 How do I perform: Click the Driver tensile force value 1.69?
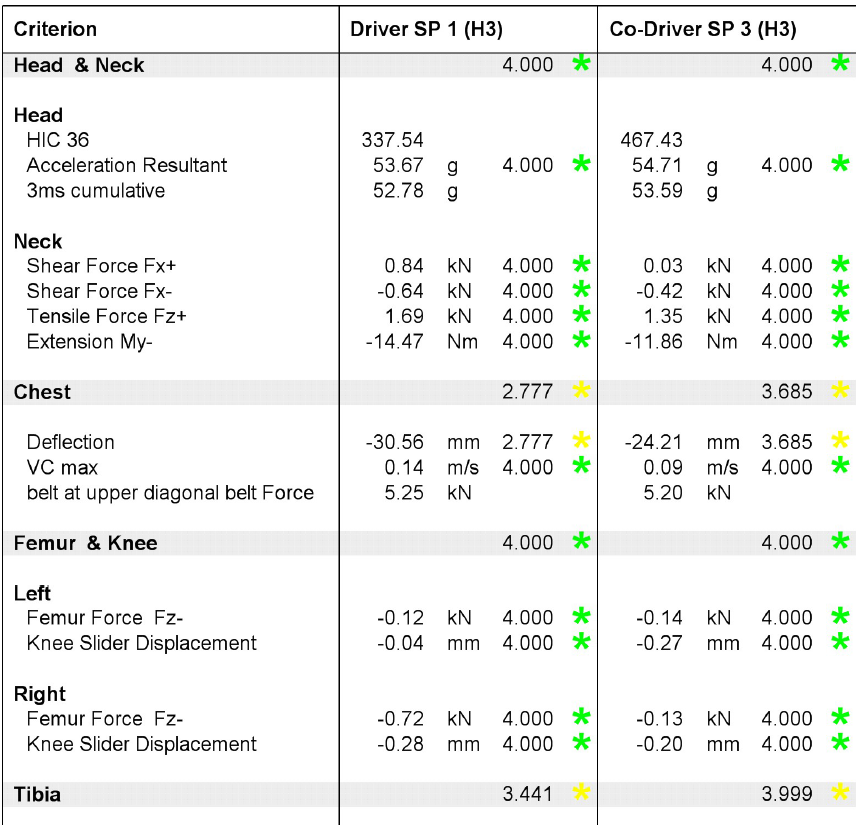(x=404, y=316)
